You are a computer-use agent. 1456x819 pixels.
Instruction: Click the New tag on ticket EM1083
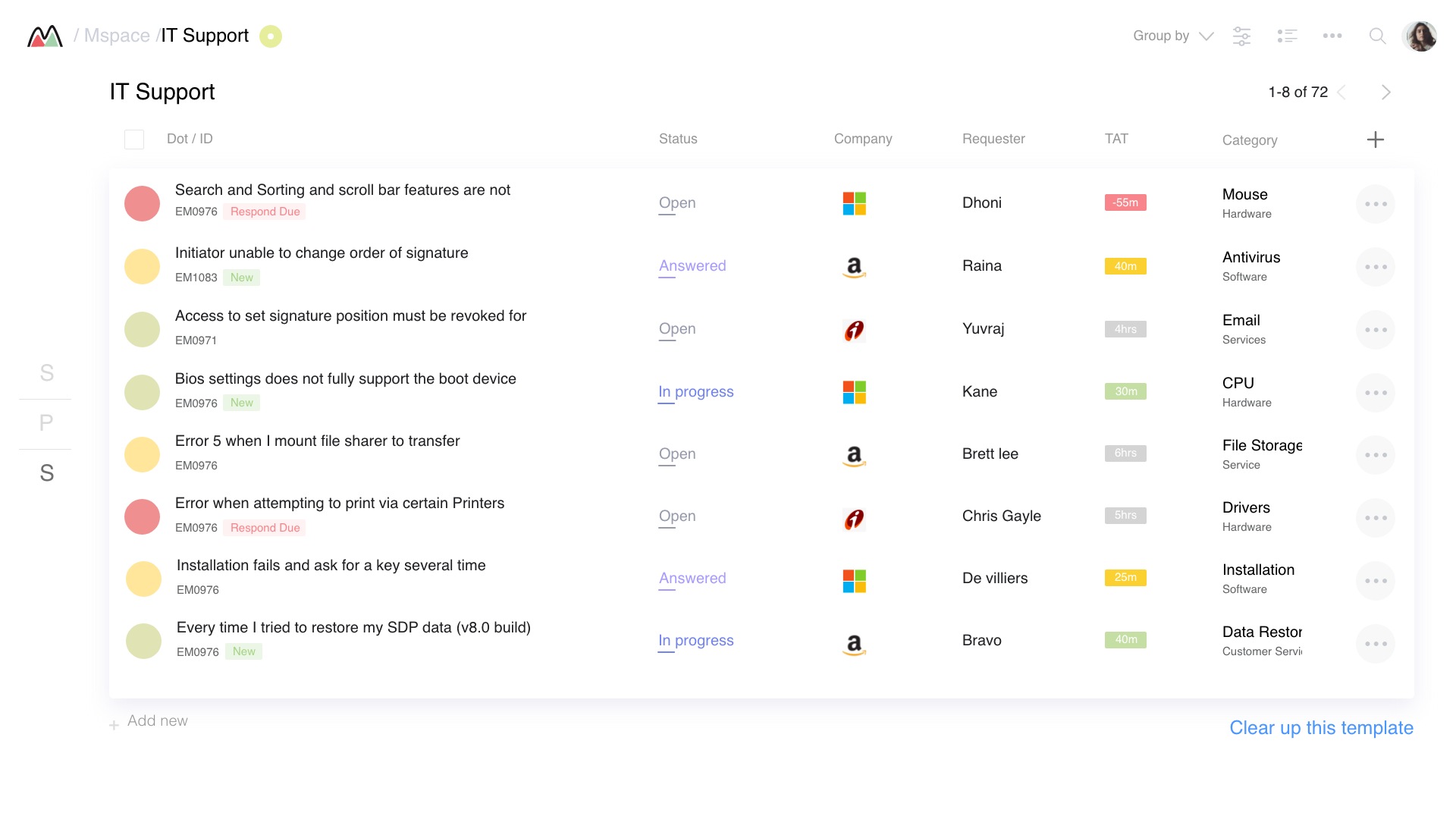(x=242, y=278)
